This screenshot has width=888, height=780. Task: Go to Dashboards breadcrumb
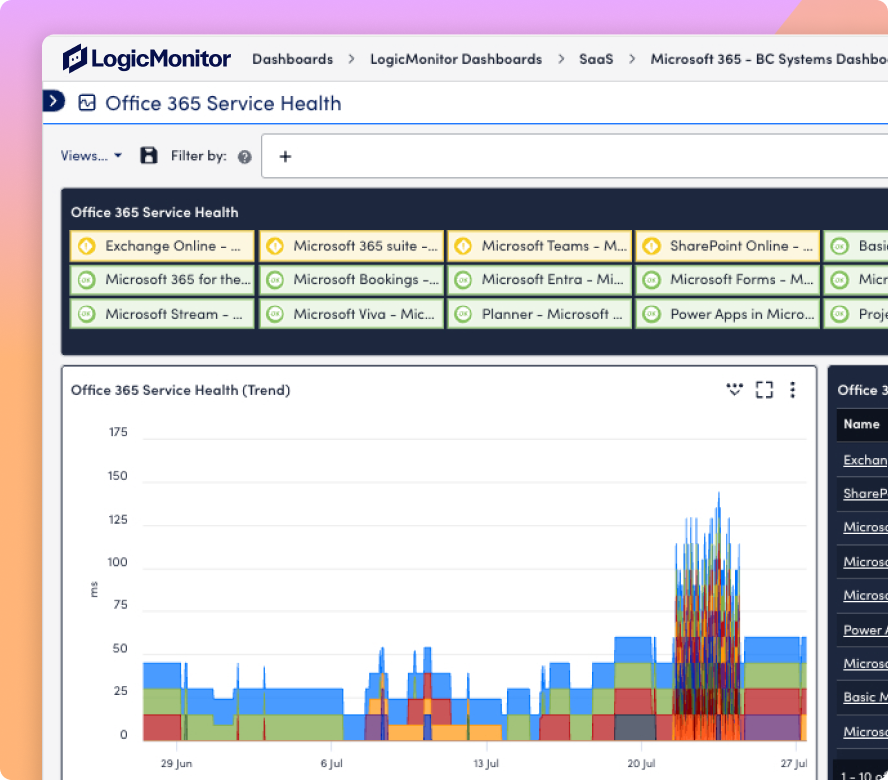[292, 59]
